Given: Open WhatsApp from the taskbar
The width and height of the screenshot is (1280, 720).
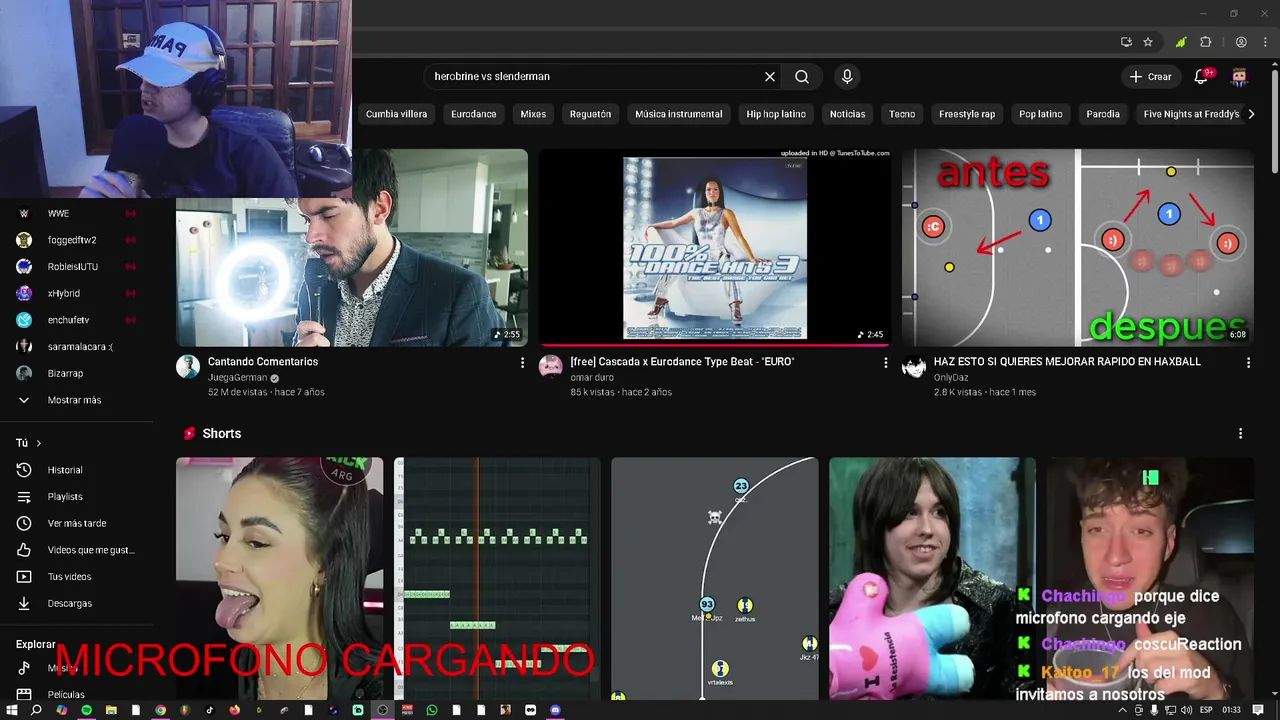Looking at the screenshot, I should point(432,710).
